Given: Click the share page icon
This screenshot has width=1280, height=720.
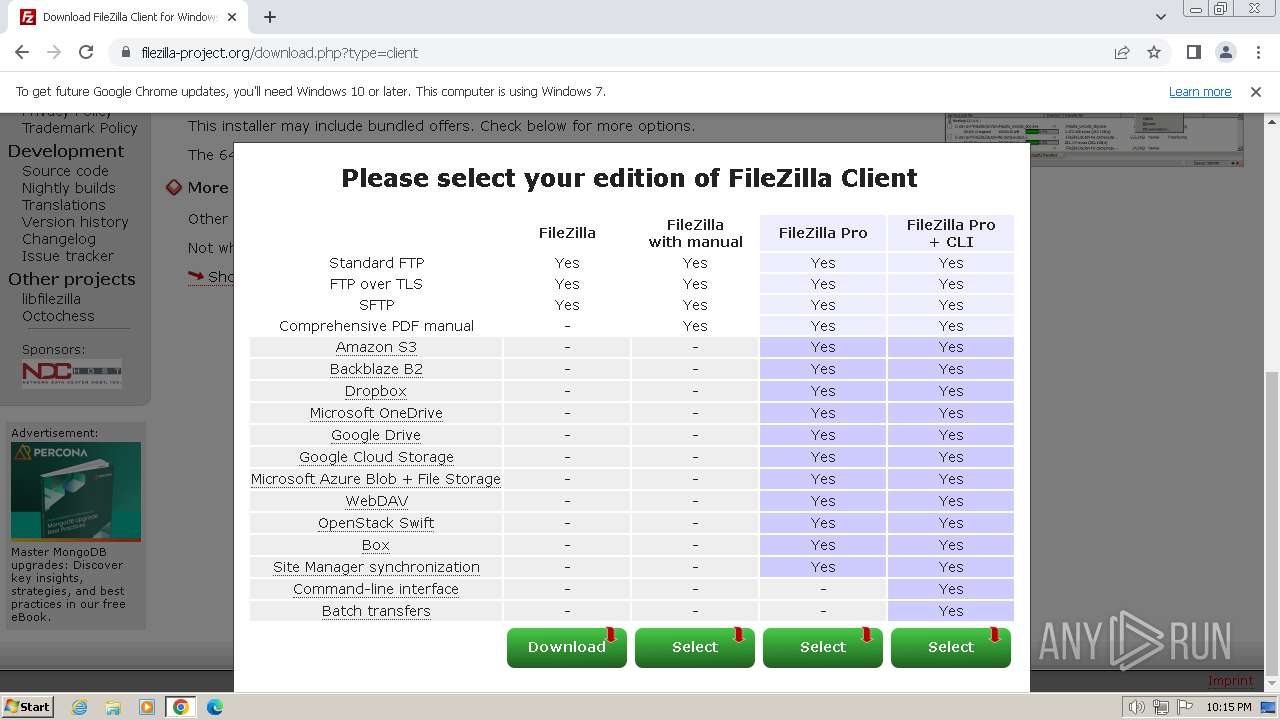Looking at the screenshot, I should (x=1122, y=53).
